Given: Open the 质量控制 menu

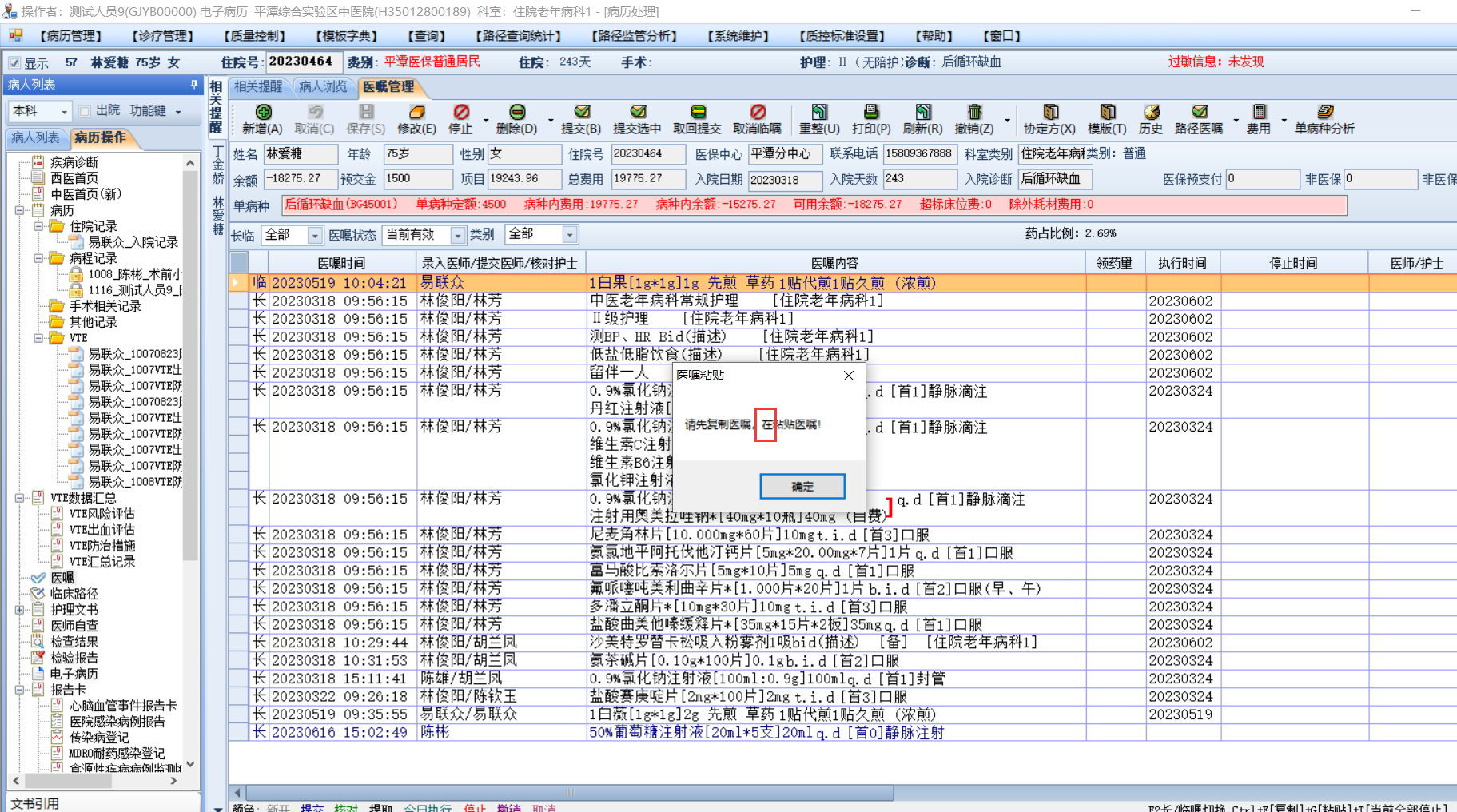Looking at the screenshot, I should (254, 36).
